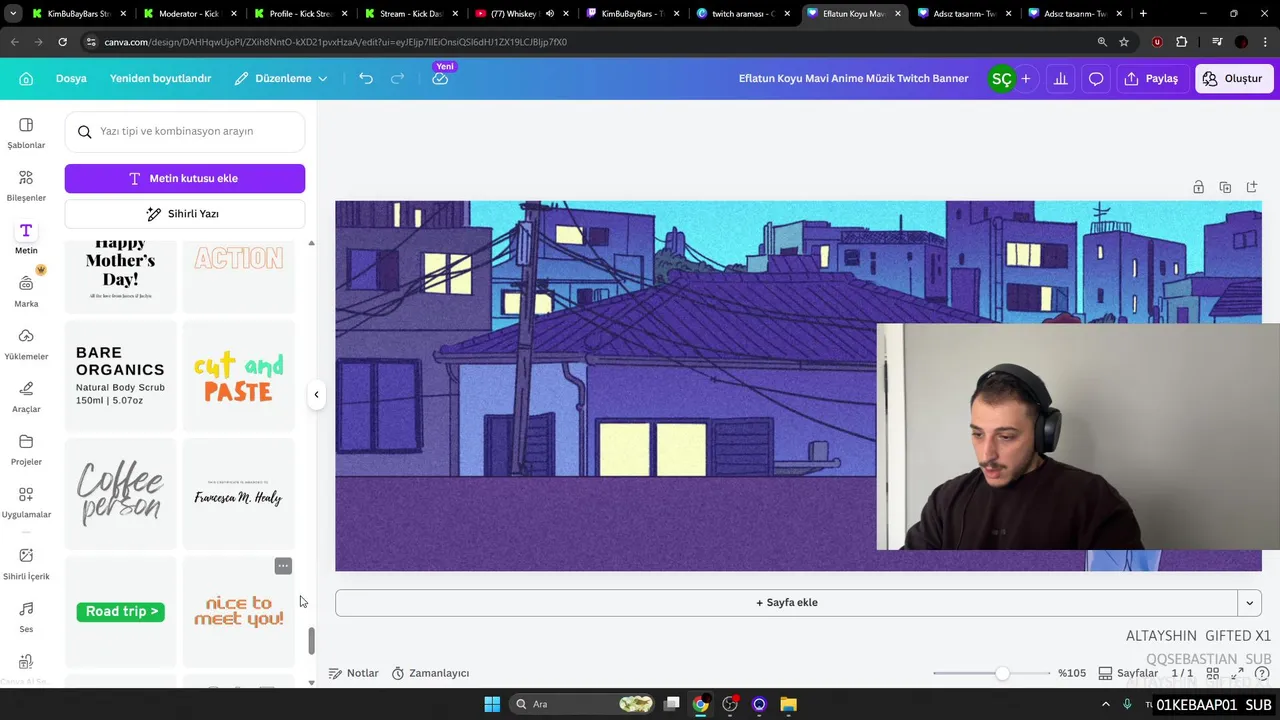This screenshot has height=720, width=1280.
Task: Click the + Sayfa ekle button
Action: (787, 603)
